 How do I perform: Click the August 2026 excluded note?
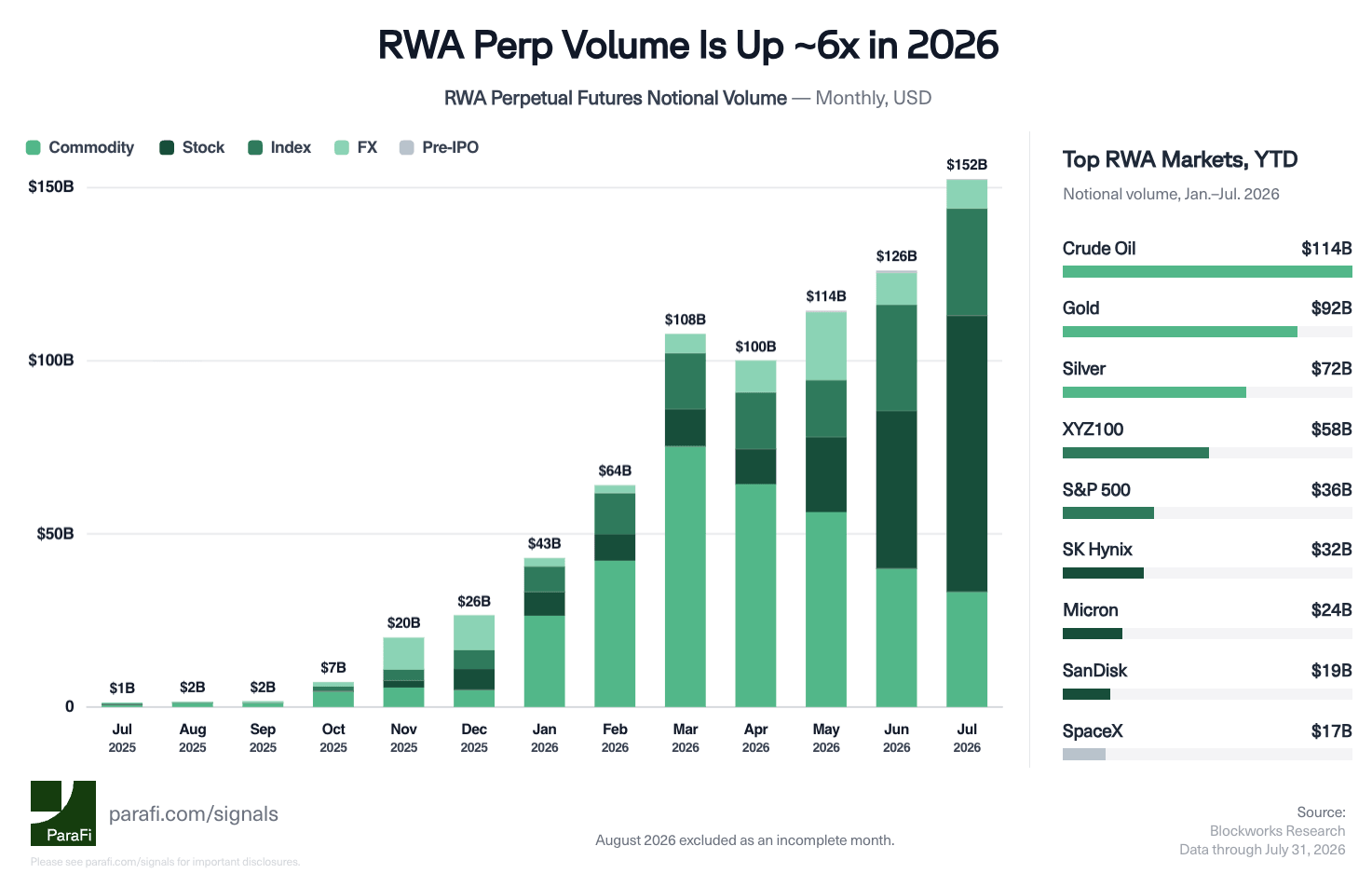745,840
